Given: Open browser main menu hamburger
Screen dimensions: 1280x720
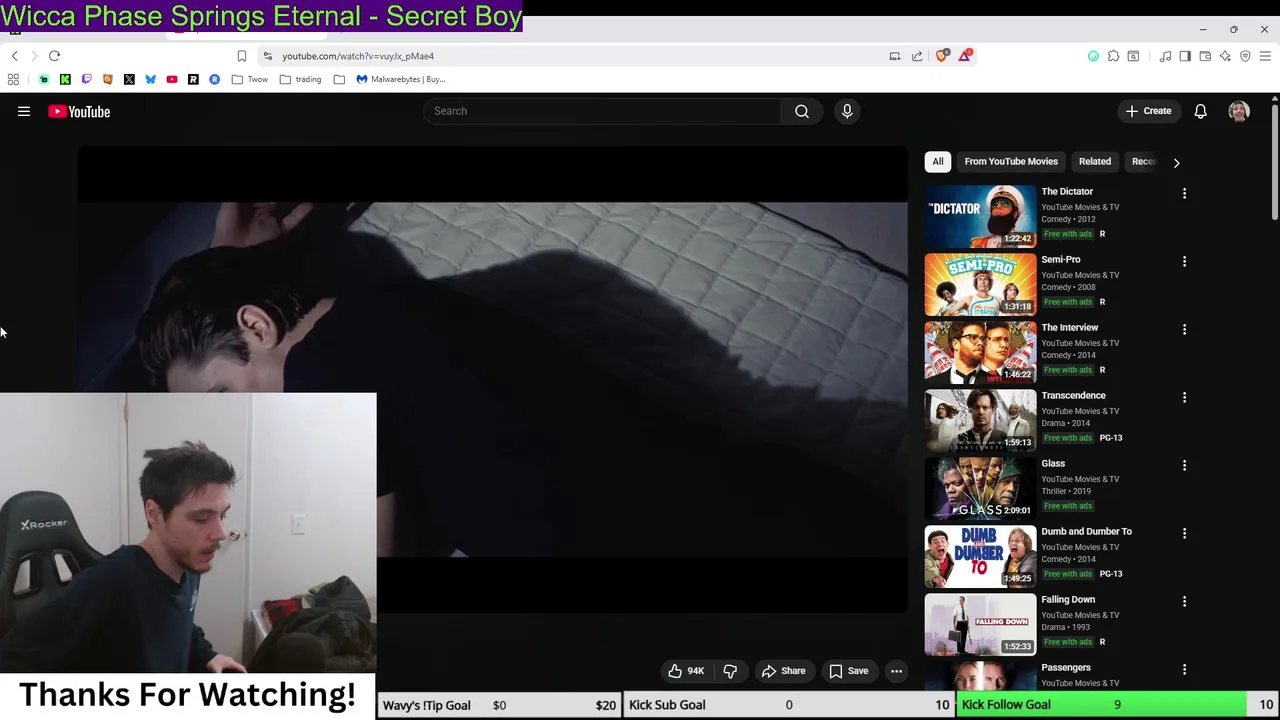Looking at the screenshot, I should (x=1265, y=56).
